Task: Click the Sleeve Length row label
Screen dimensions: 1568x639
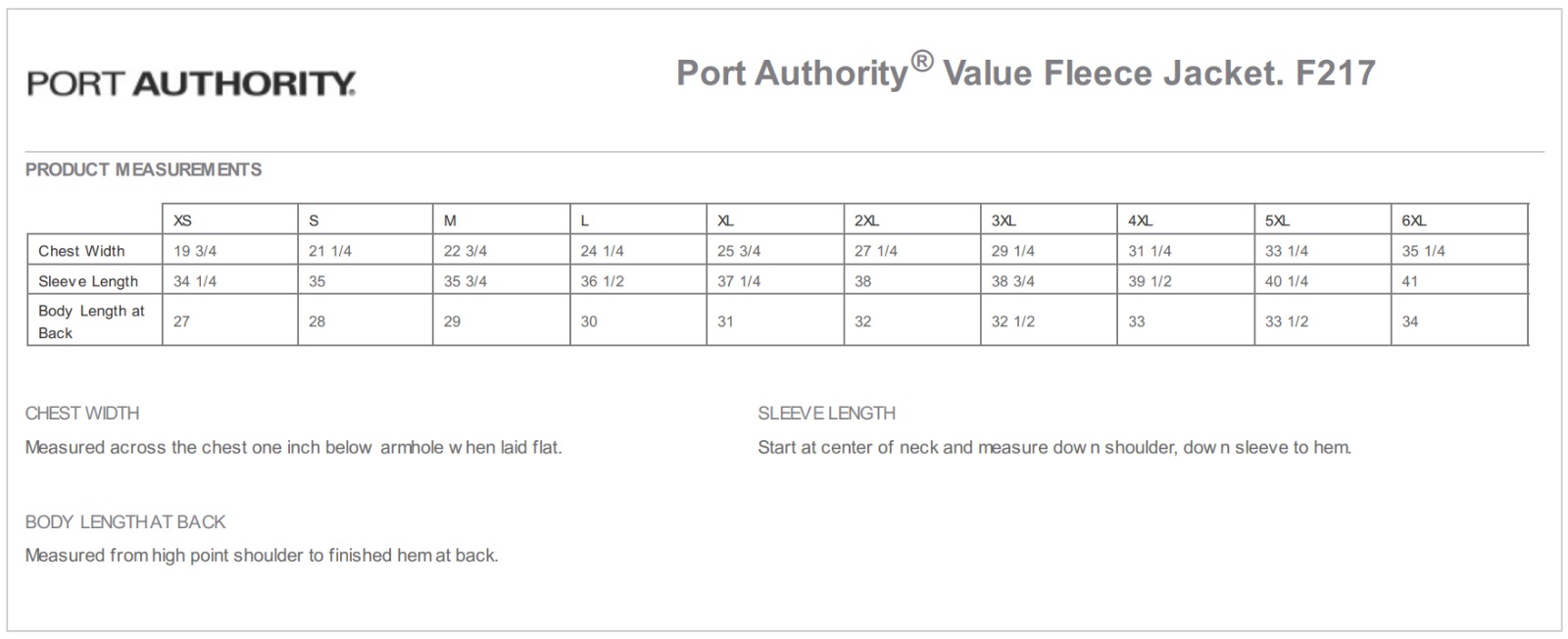Action: (88, 281)
